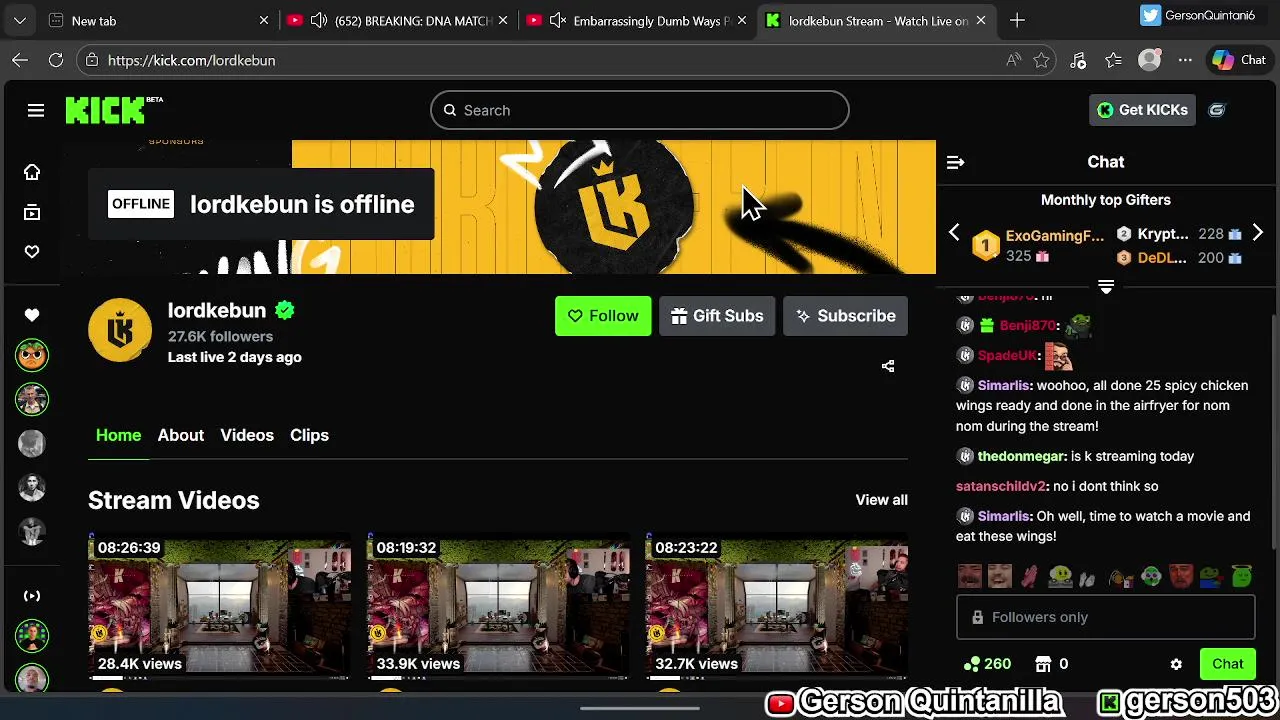This screenshot has width=1280, height=720.
Task: Open the Kick hamburger menu
Action: point(36,110)
